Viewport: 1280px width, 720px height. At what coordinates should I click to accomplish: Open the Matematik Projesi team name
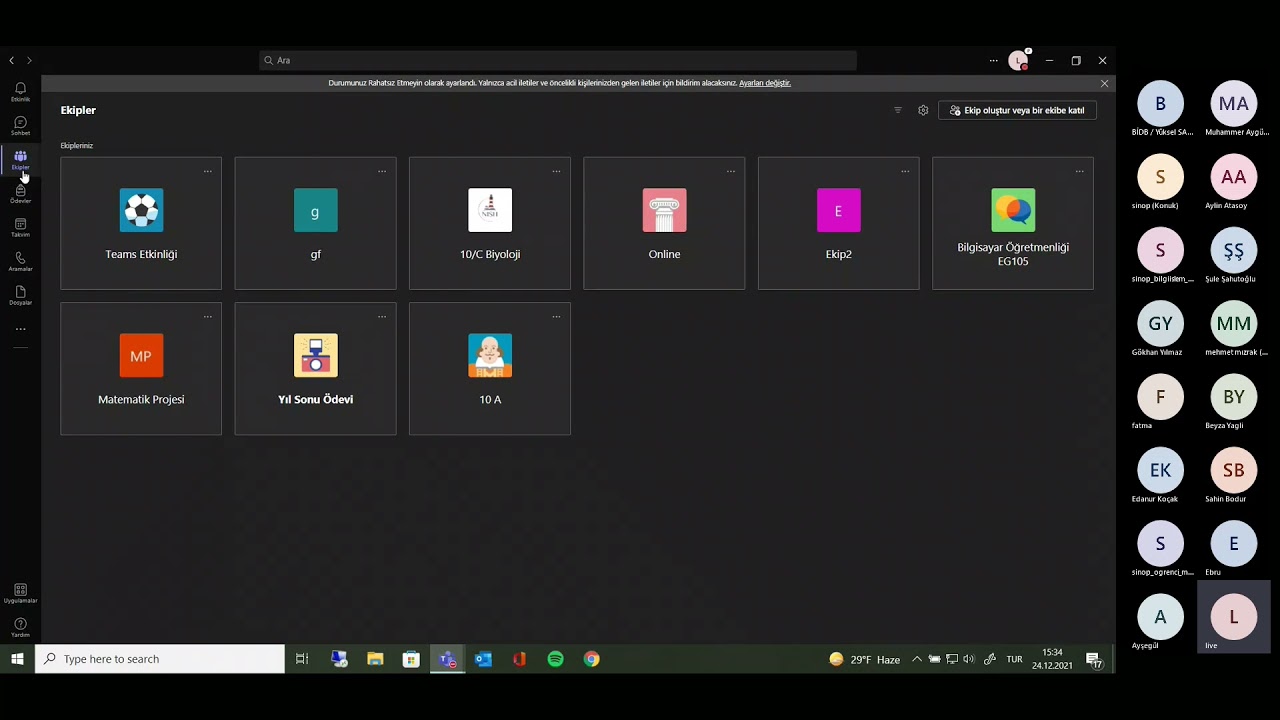(x=141, y=399)
